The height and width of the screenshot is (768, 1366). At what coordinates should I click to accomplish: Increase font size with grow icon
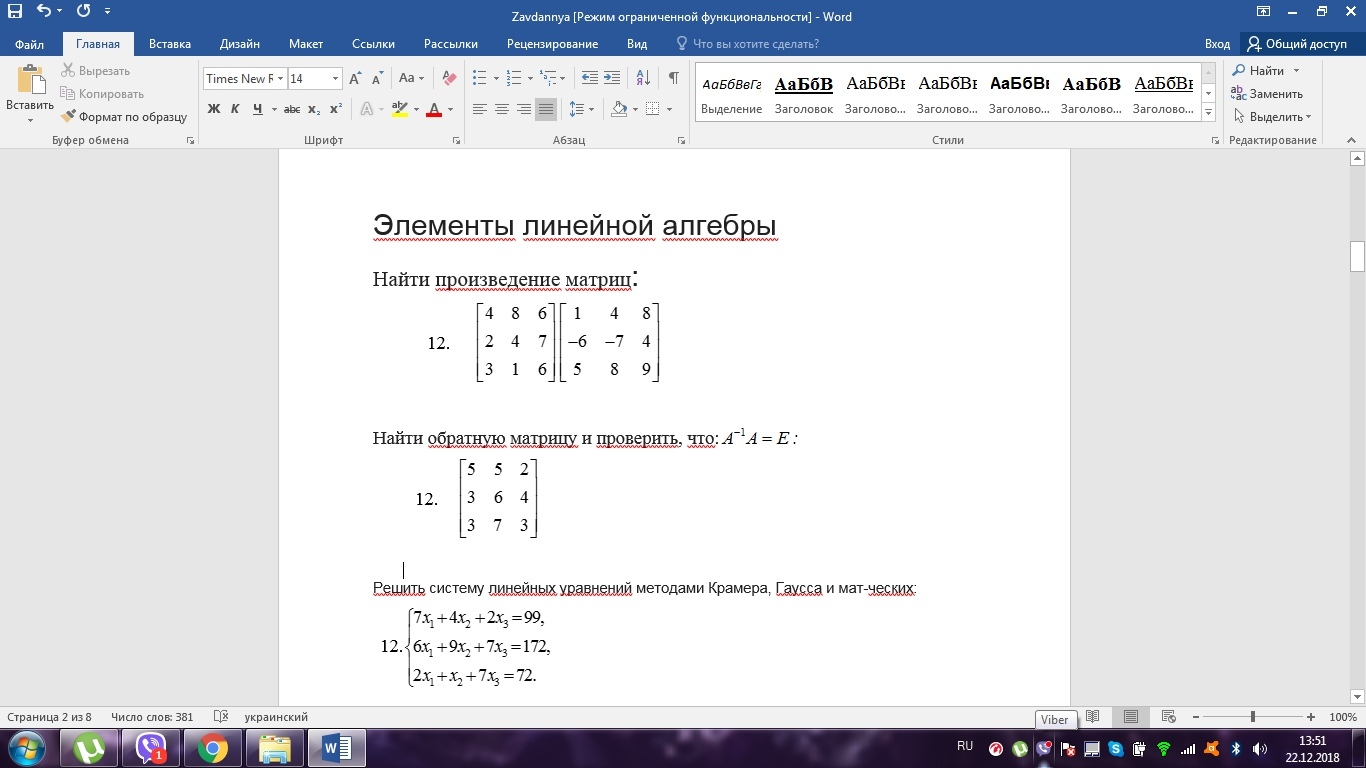(355, 78)
